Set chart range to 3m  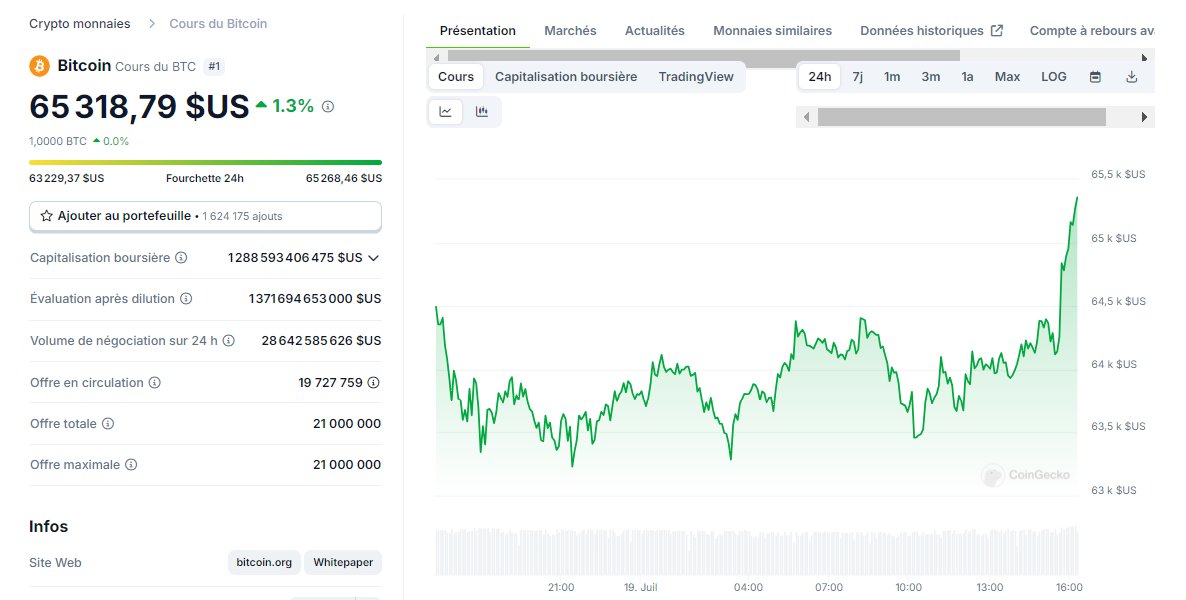point(931,76)
